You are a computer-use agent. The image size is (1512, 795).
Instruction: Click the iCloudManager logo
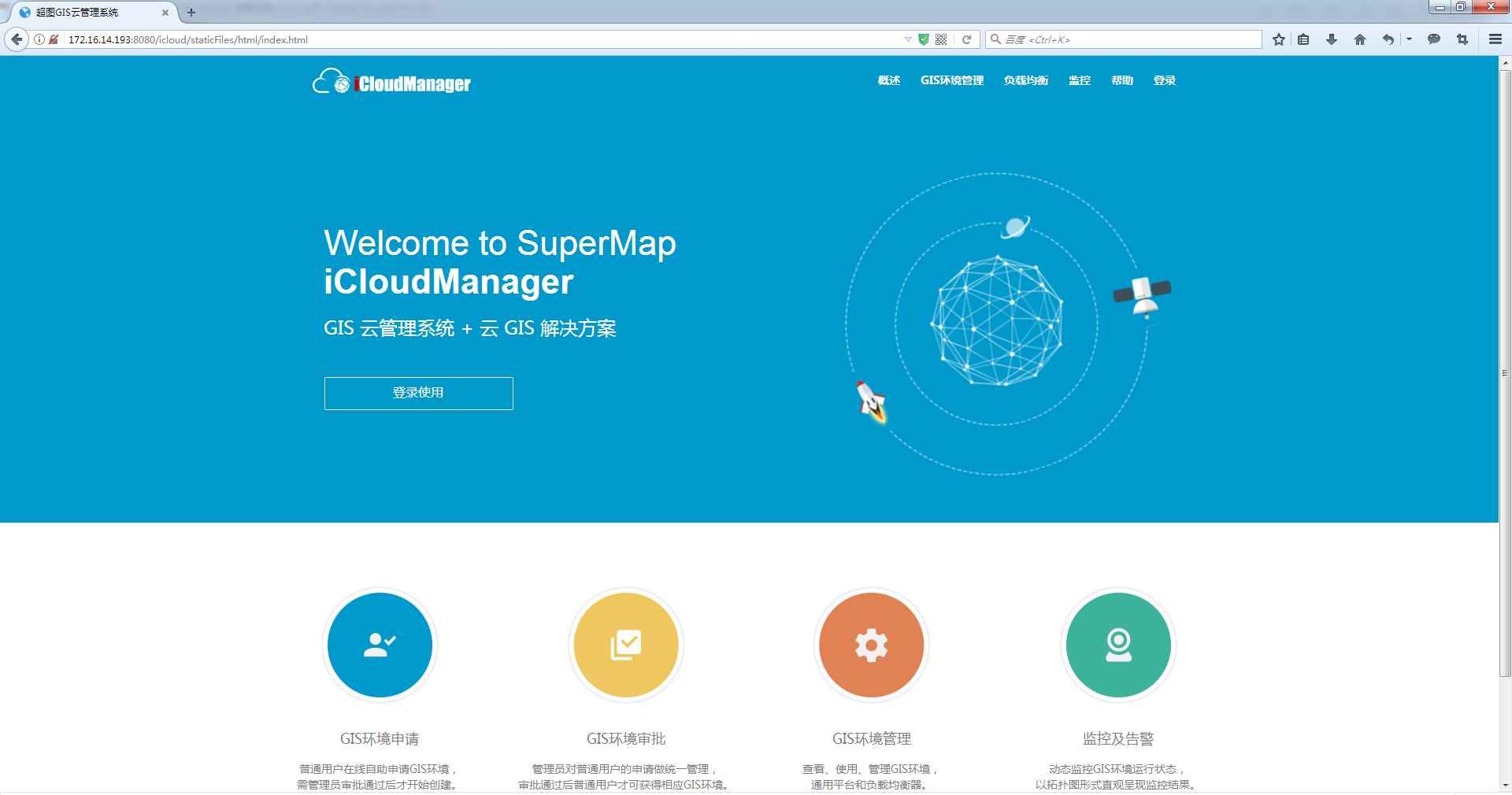coord(391,82)
